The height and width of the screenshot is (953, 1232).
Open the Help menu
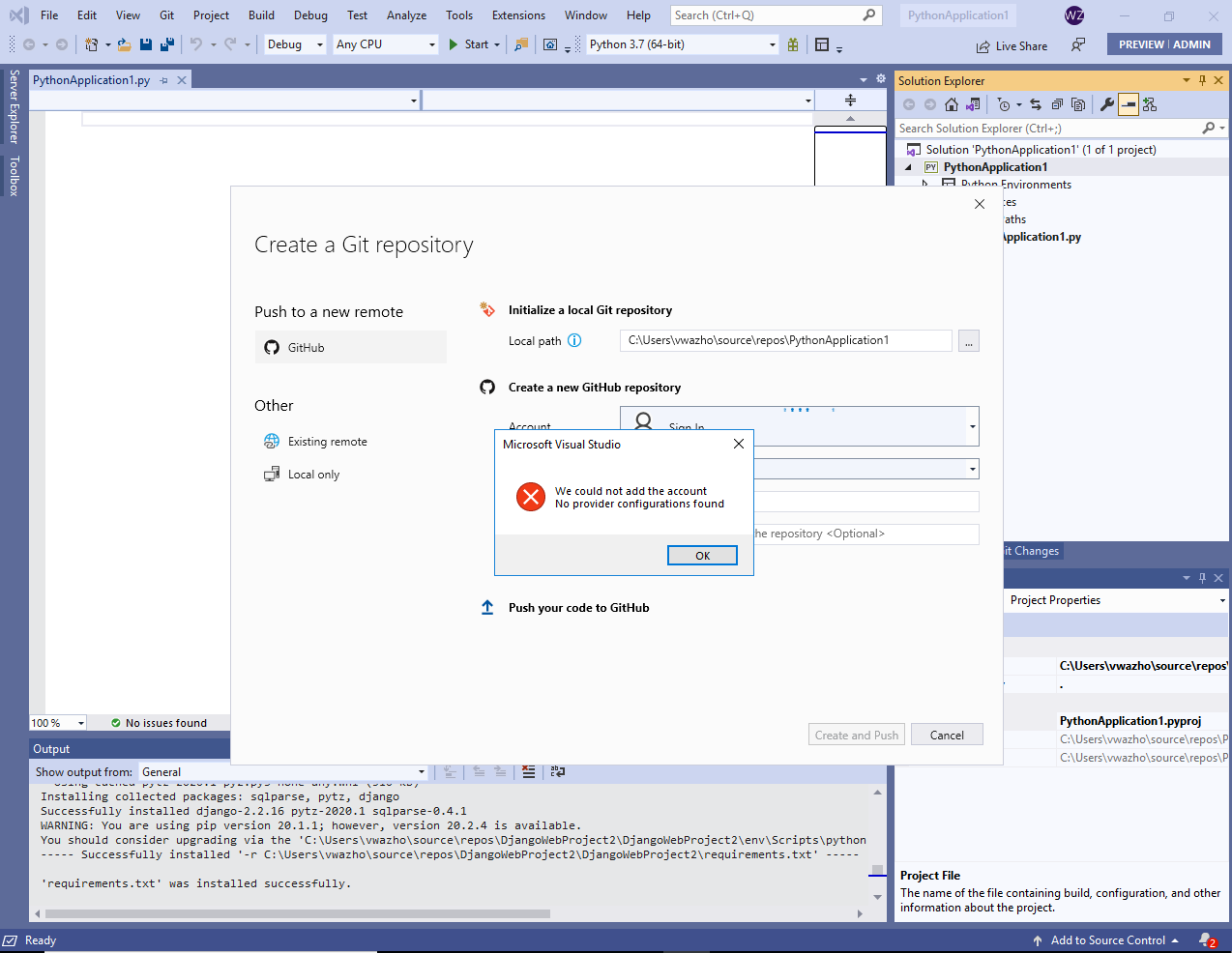tap(638, 15)
